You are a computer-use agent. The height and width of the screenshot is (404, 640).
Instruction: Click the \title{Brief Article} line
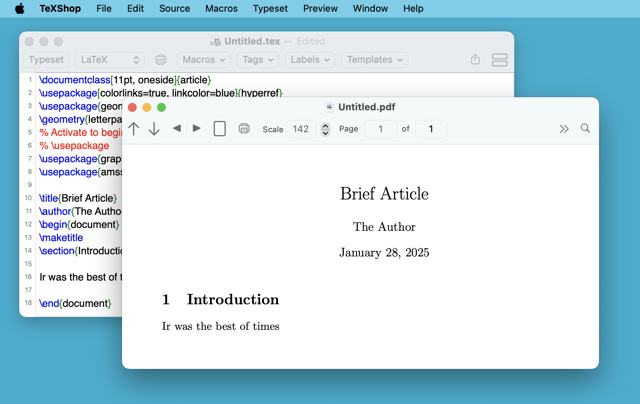pyautogui.click(x=78, y=198)
